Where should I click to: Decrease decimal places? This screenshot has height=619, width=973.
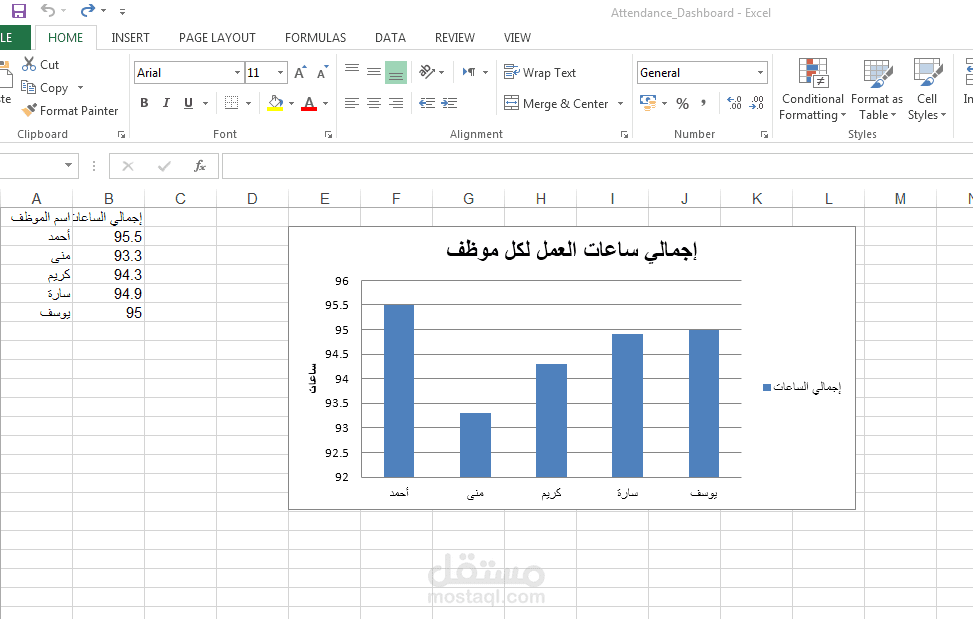pyautogui.click(x=756, y=103)
